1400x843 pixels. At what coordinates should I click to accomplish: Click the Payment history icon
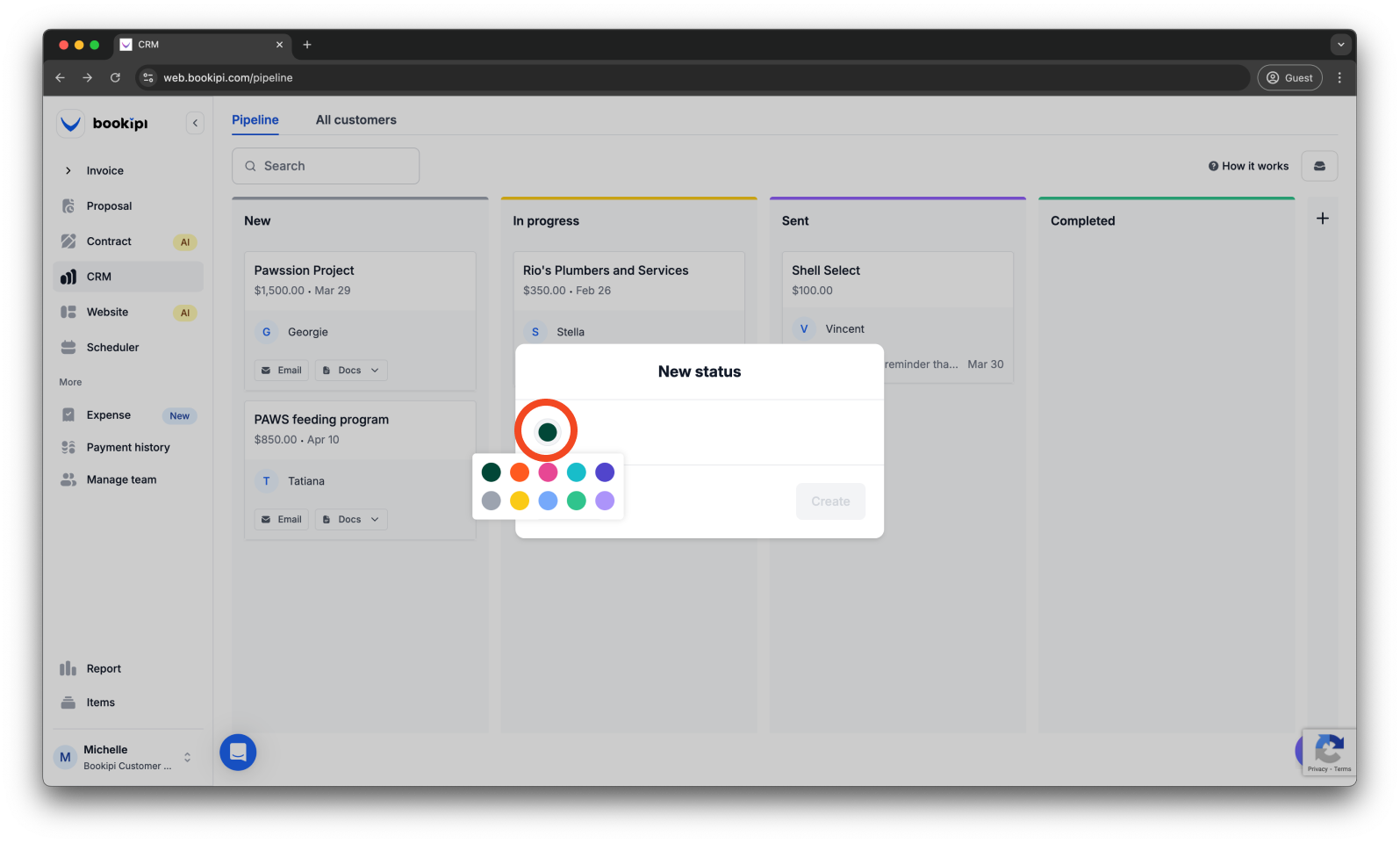[x=68, y=447]
